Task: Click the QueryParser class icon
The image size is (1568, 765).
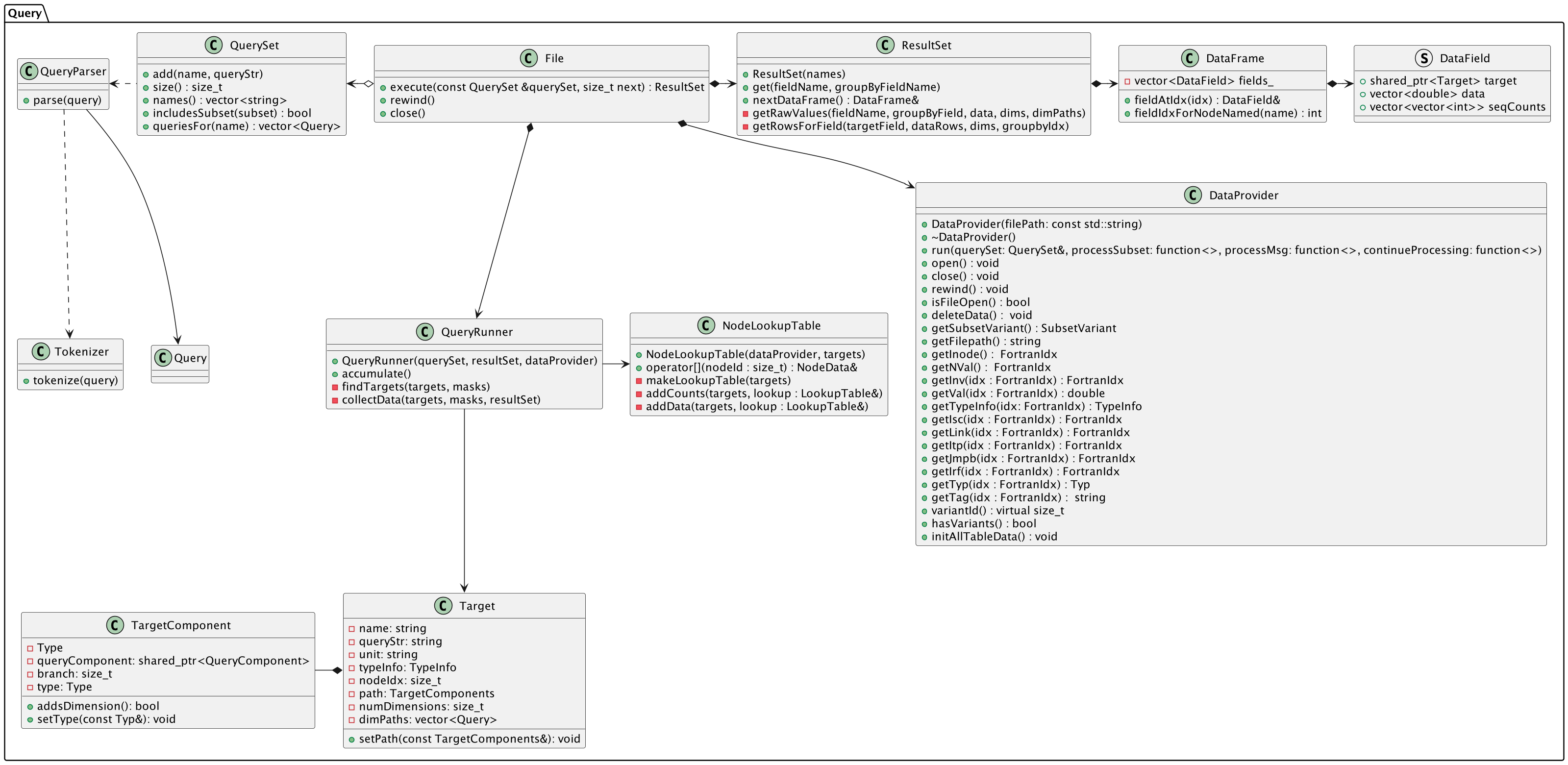Action: click(x=28, y=71)
